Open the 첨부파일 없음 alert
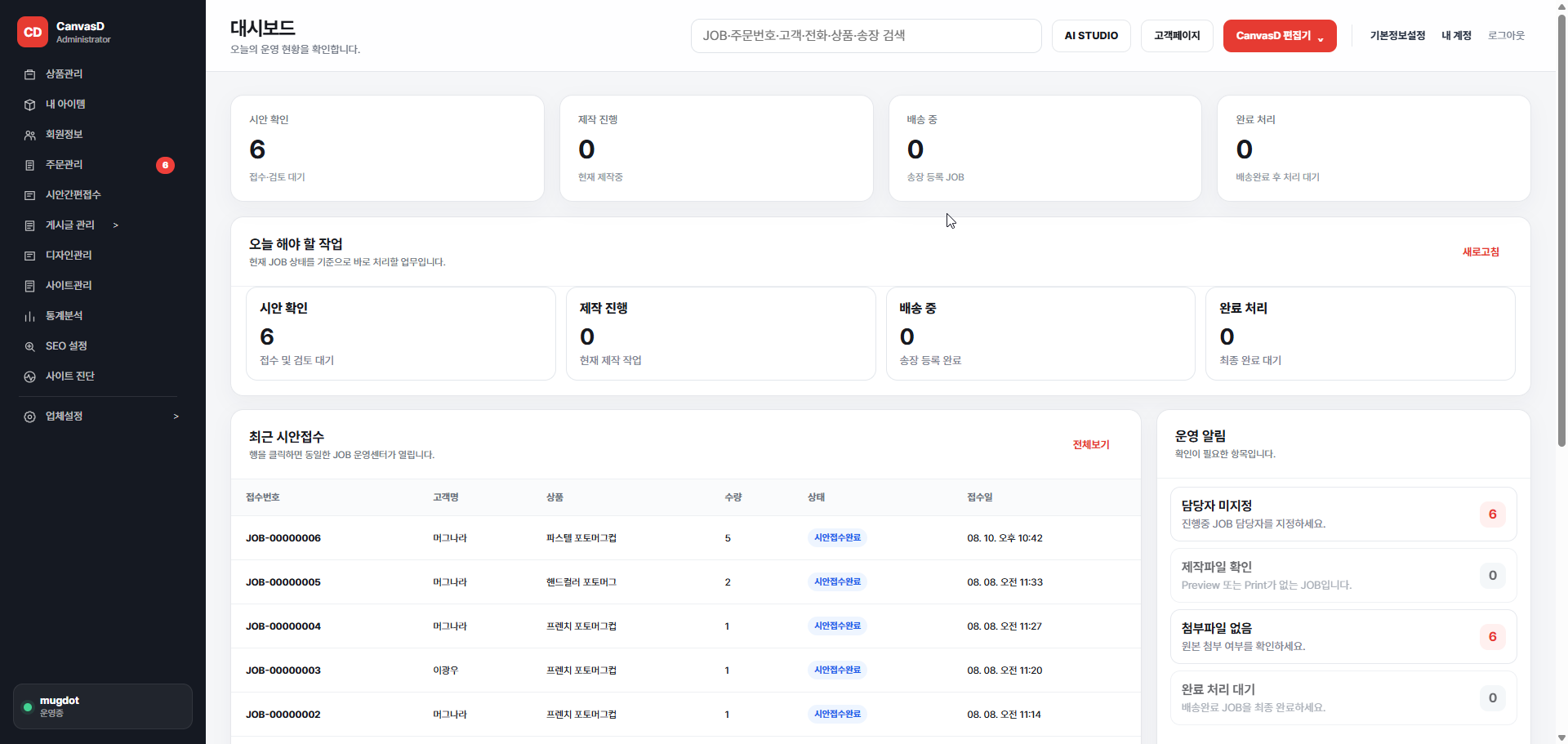The height and width of the screenshot is (744, 1568). [1343, 637]
